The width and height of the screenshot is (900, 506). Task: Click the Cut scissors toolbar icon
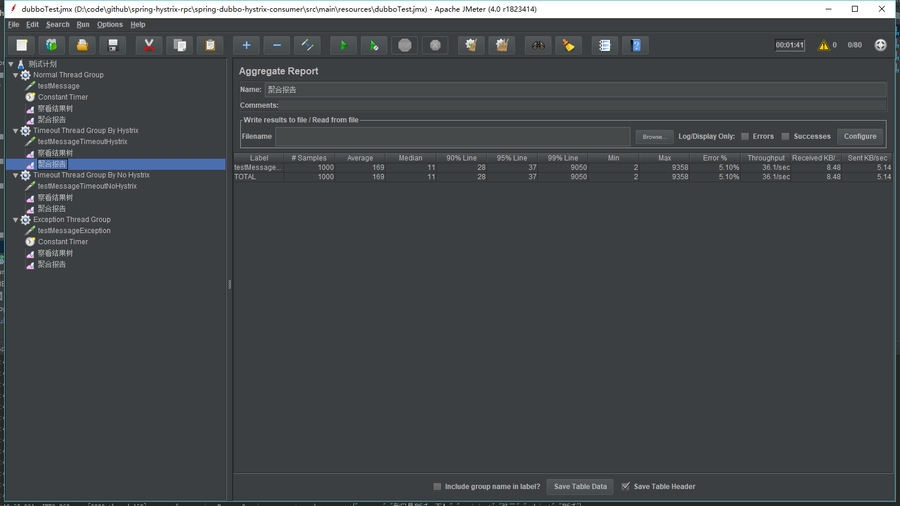coord(149,45)
